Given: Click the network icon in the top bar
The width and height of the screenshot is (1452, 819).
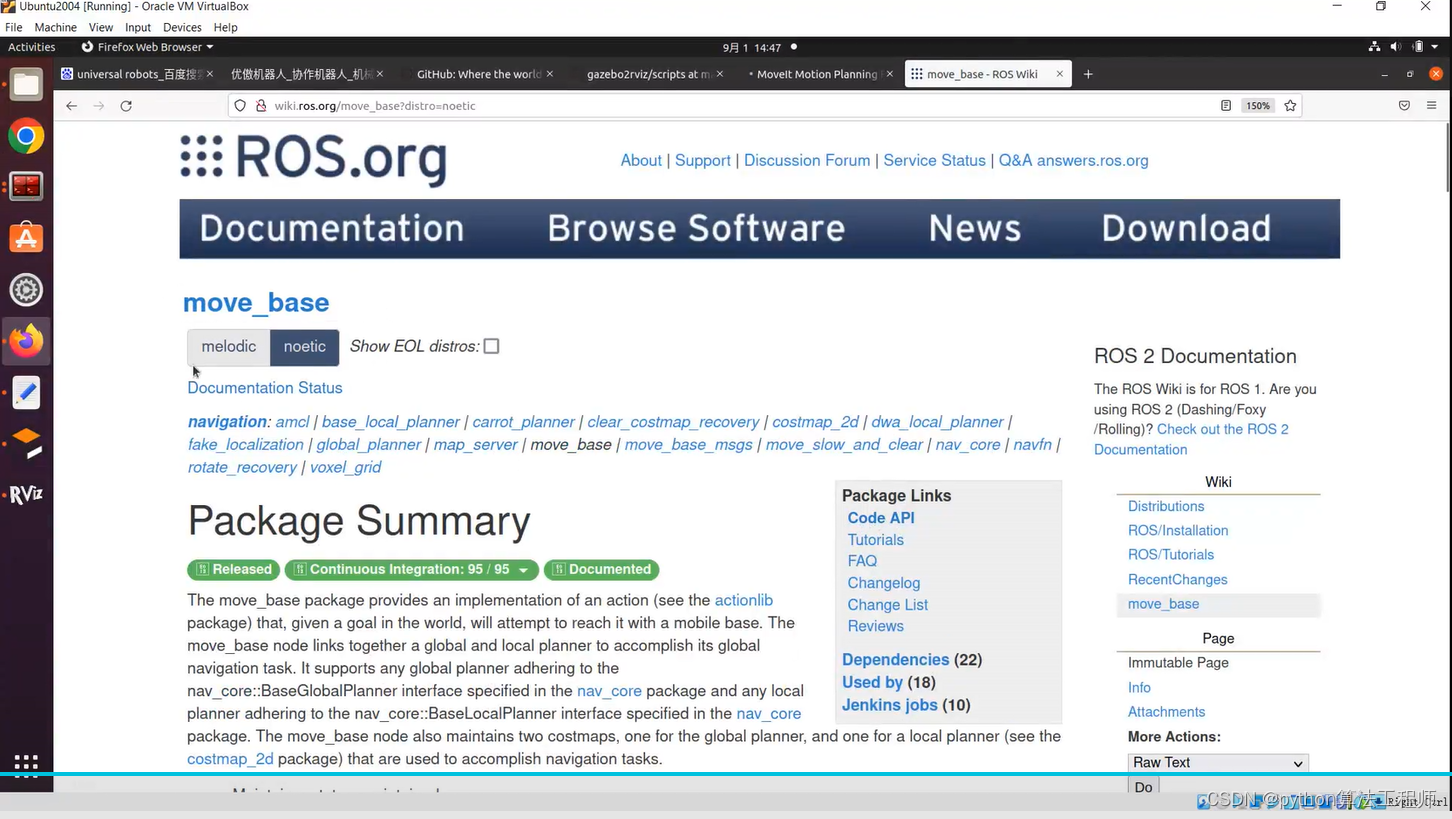Looking at the screenshot, I should click(1374, 47).
